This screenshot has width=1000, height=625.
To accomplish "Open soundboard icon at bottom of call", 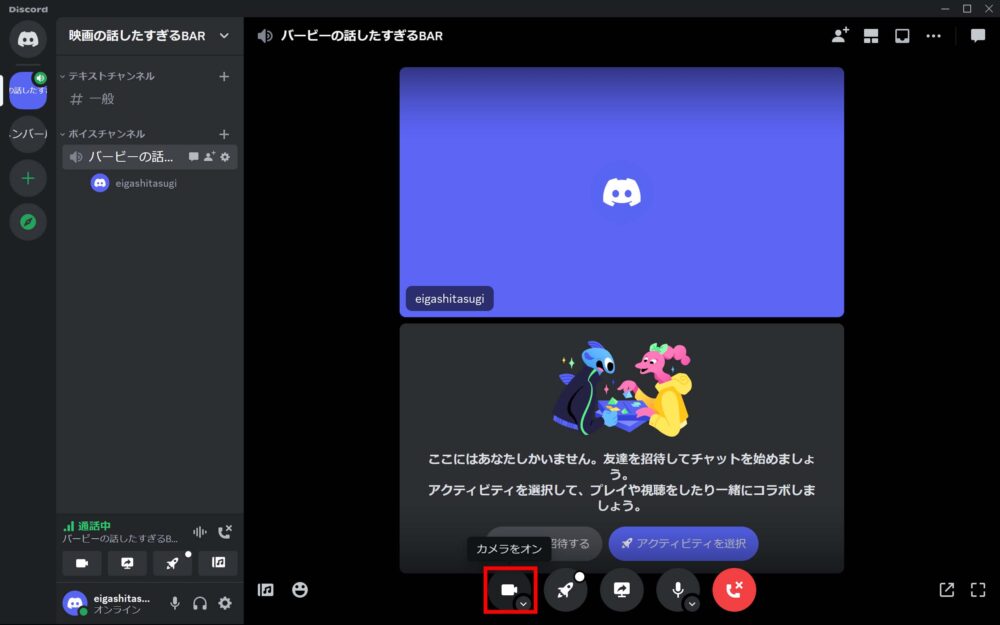I will click(266, 590).
